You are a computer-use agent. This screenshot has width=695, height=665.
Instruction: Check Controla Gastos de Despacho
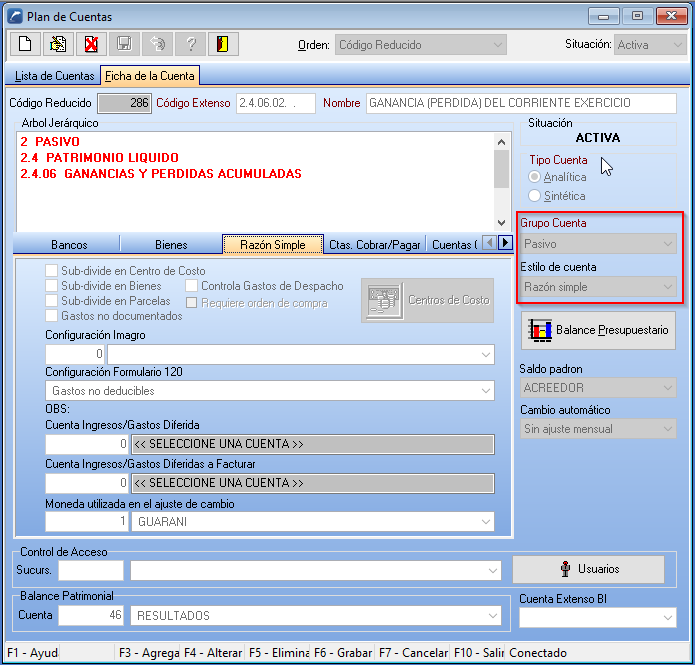pyautogui.click(x=191, y=286)
